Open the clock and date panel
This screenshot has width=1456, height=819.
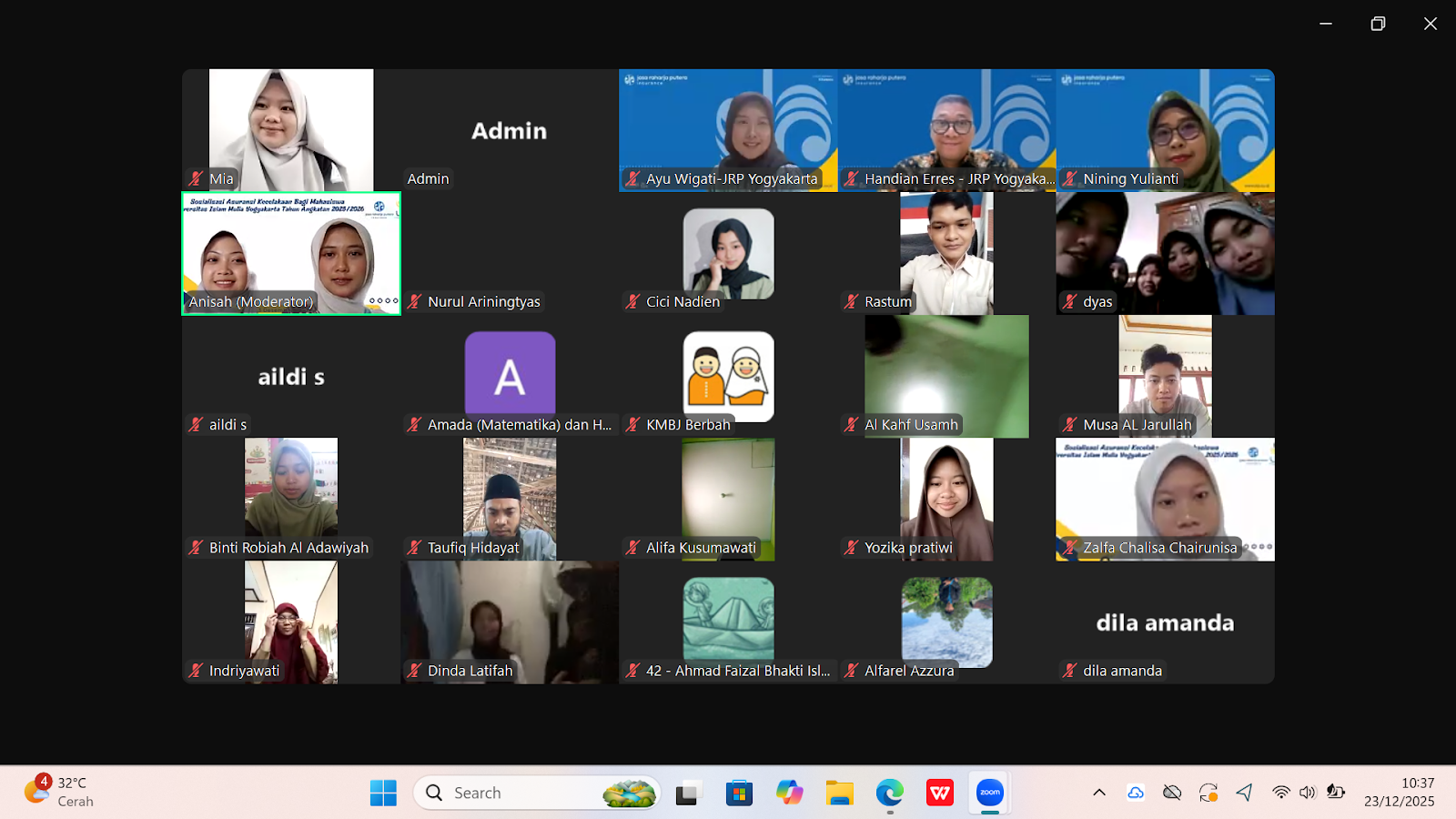pos(1399,792)
